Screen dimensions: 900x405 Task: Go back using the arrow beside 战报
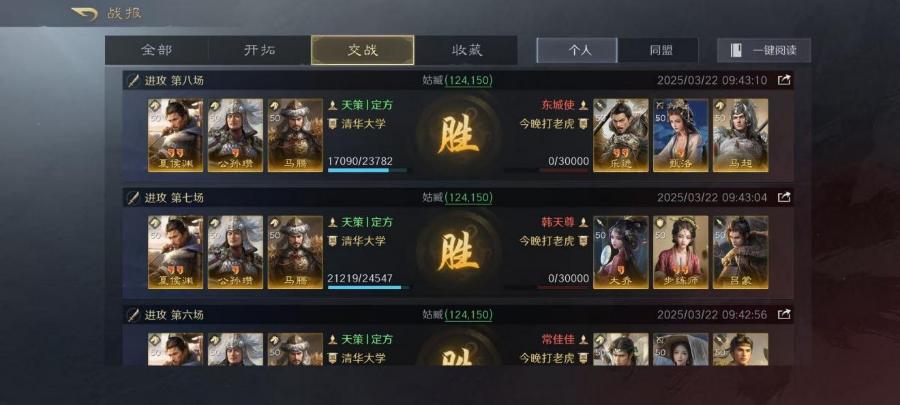click(84, 13)
